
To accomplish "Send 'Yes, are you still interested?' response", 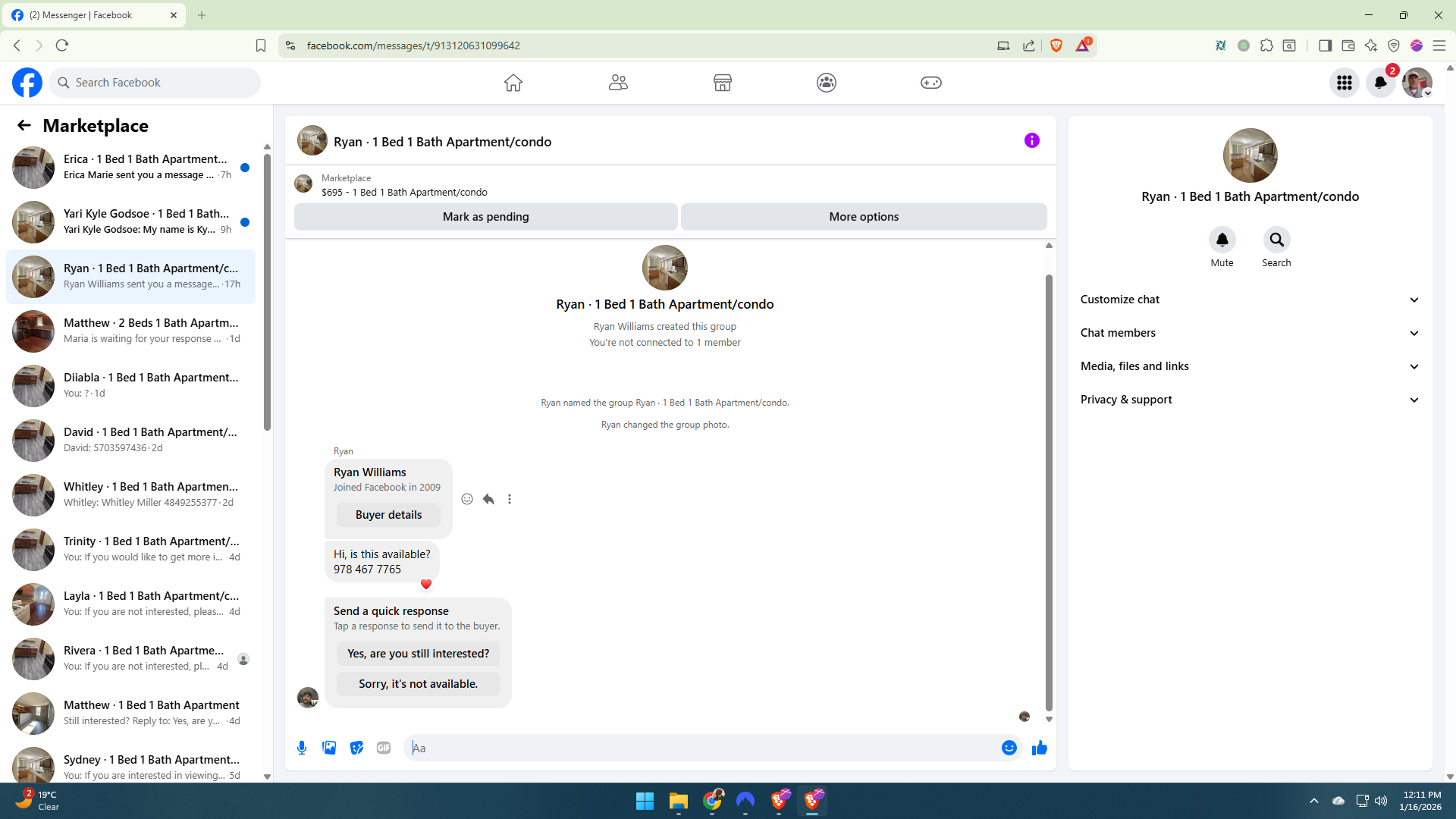I will point(418,654).
